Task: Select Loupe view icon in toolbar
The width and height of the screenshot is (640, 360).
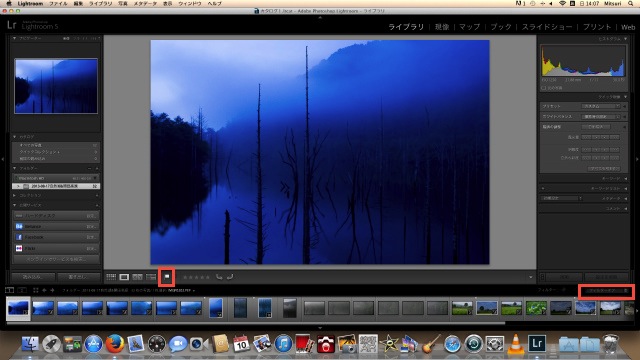Action: click(124, 277)
